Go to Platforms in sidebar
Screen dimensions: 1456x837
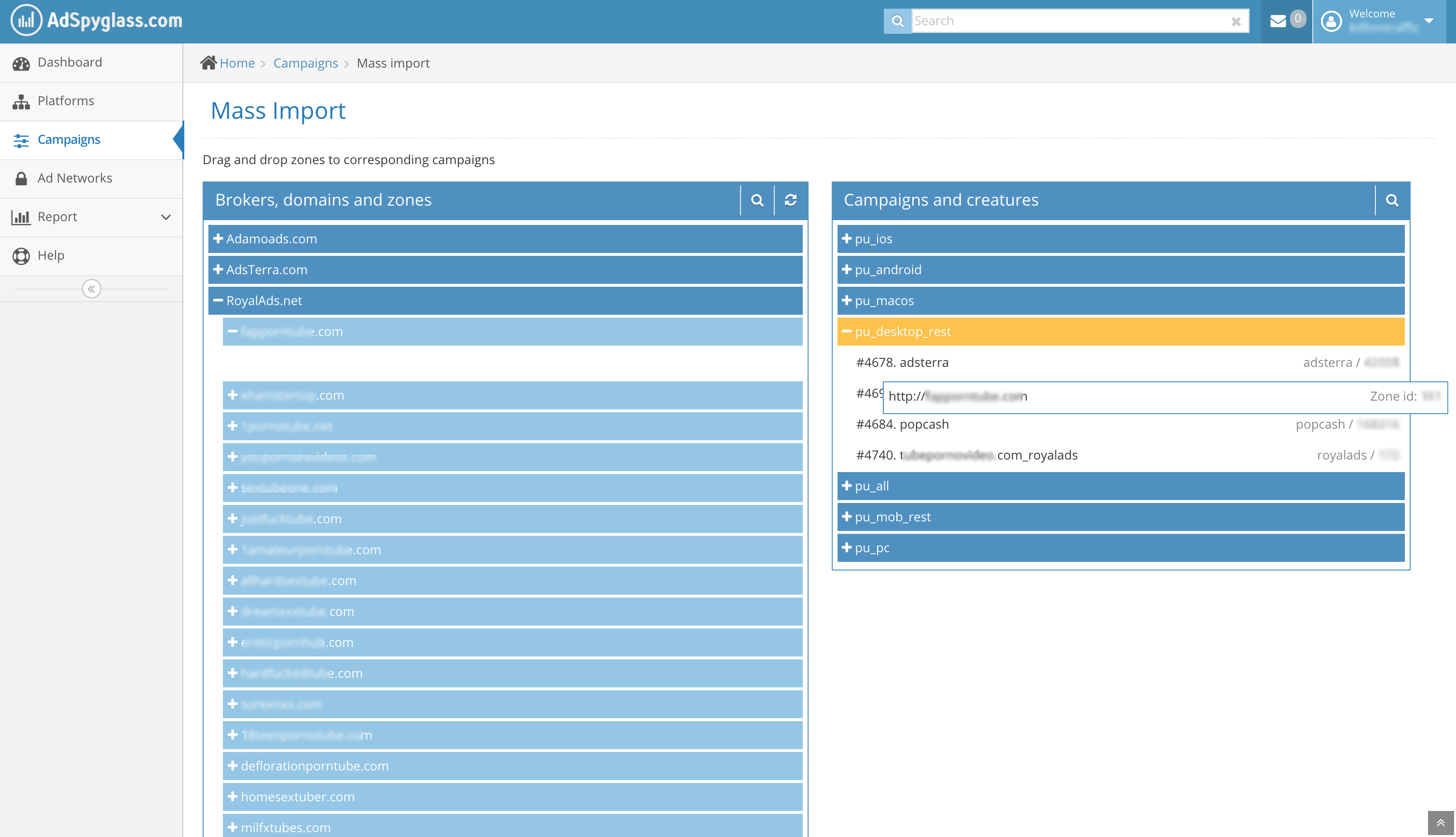pyautogui.click(x=66, y=101)
